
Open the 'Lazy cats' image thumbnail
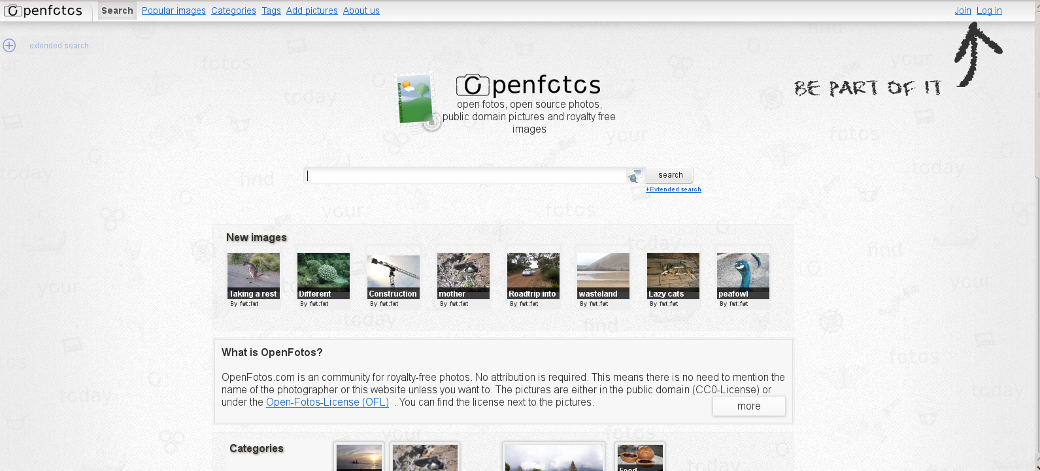[x=673, y=275]
